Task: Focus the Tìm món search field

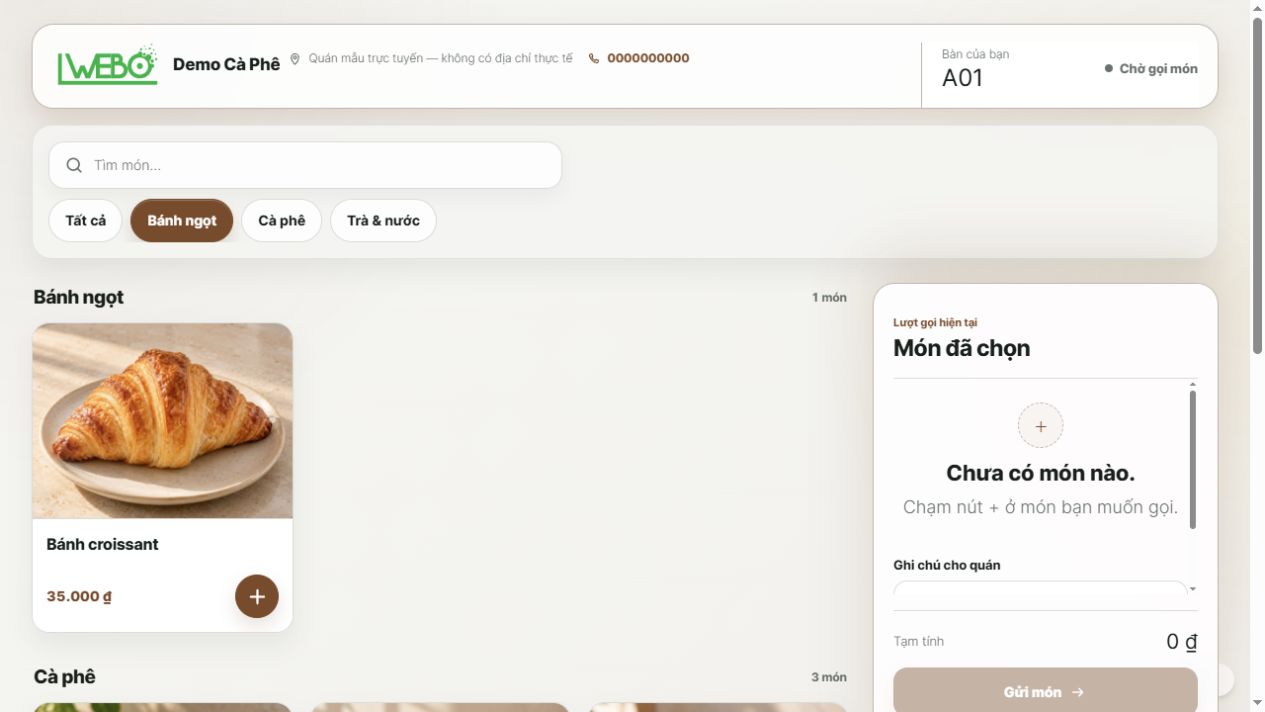Action: [x=305, y=165]
